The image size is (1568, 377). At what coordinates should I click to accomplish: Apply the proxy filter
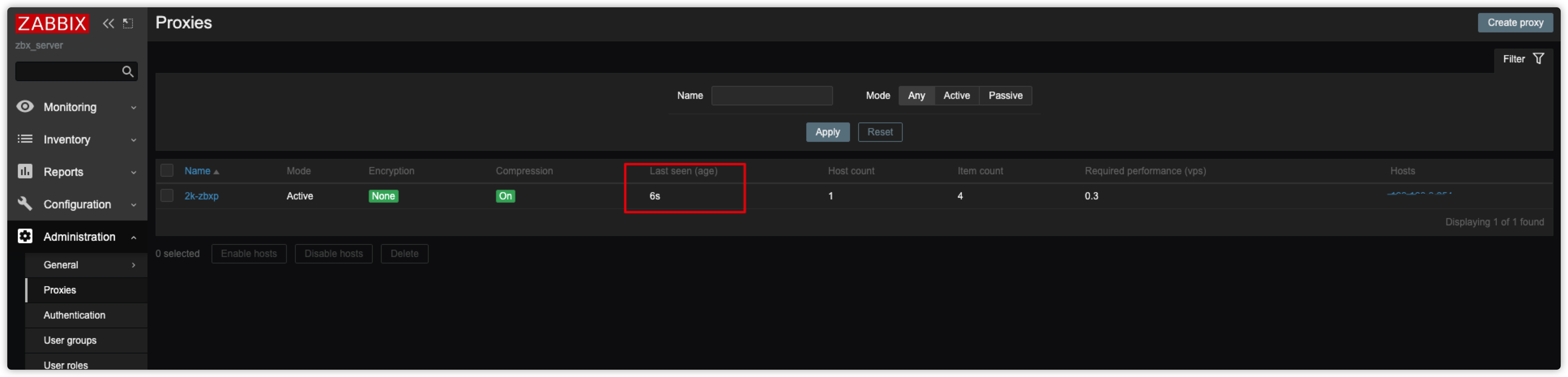pos(827,132)
